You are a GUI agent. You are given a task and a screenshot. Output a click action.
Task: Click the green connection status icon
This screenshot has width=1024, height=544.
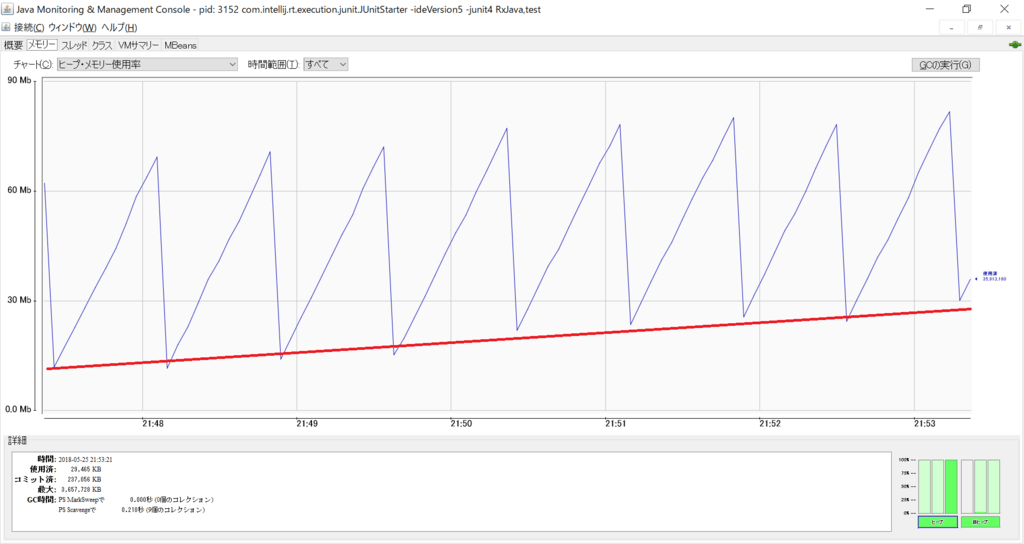1014,44
